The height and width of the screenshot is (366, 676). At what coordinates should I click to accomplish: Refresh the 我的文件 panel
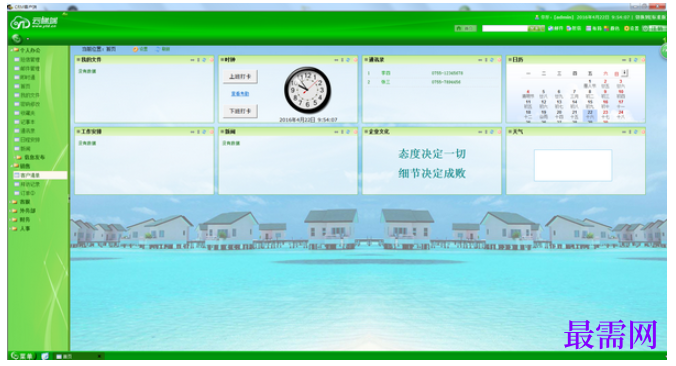tap(204, 60)
